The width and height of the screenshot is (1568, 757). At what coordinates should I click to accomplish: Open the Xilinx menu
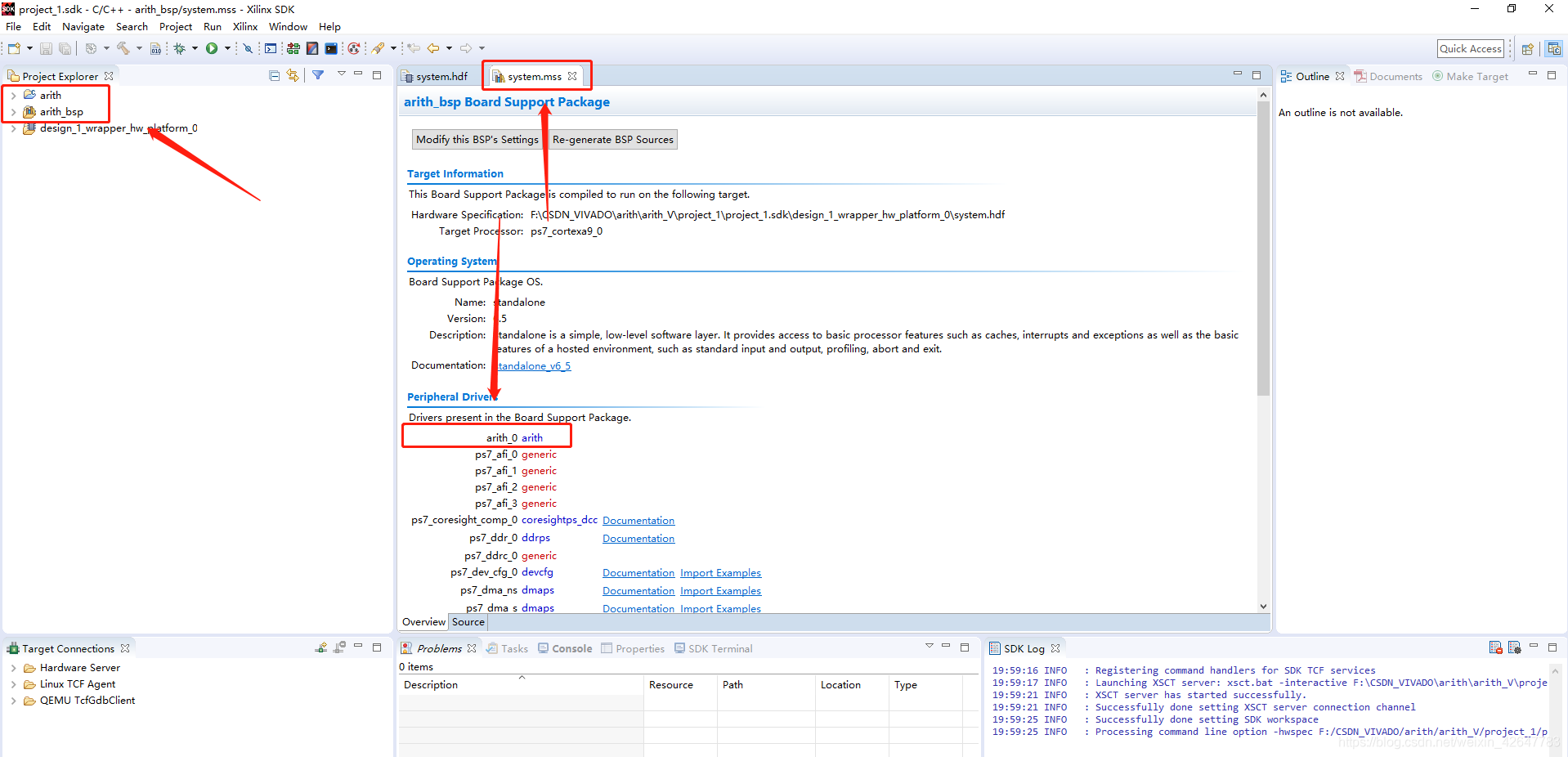coord(245,26)
